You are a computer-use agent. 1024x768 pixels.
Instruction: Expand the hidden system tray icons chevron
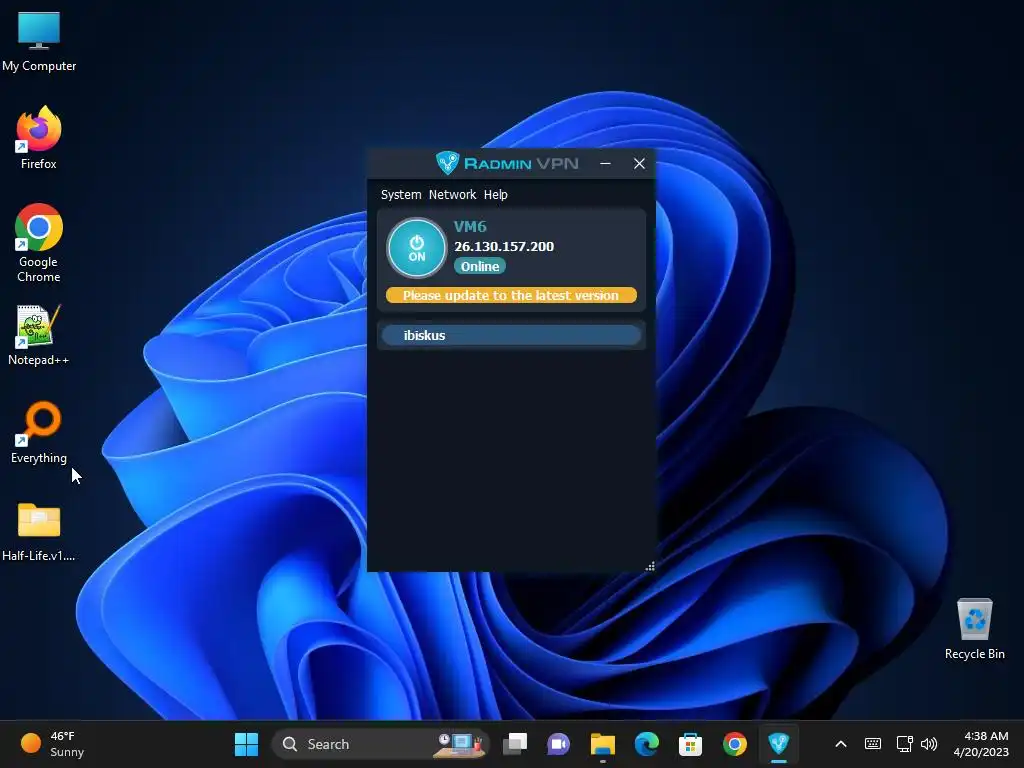pos(841,744)
